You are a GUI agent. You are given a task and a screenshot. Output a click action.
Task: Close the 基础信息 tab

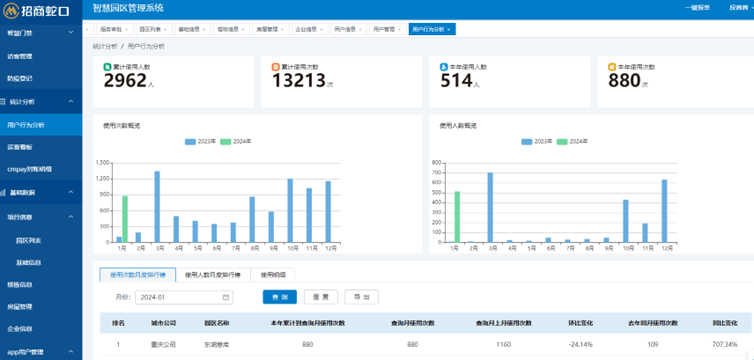click(x=204, y=29)
